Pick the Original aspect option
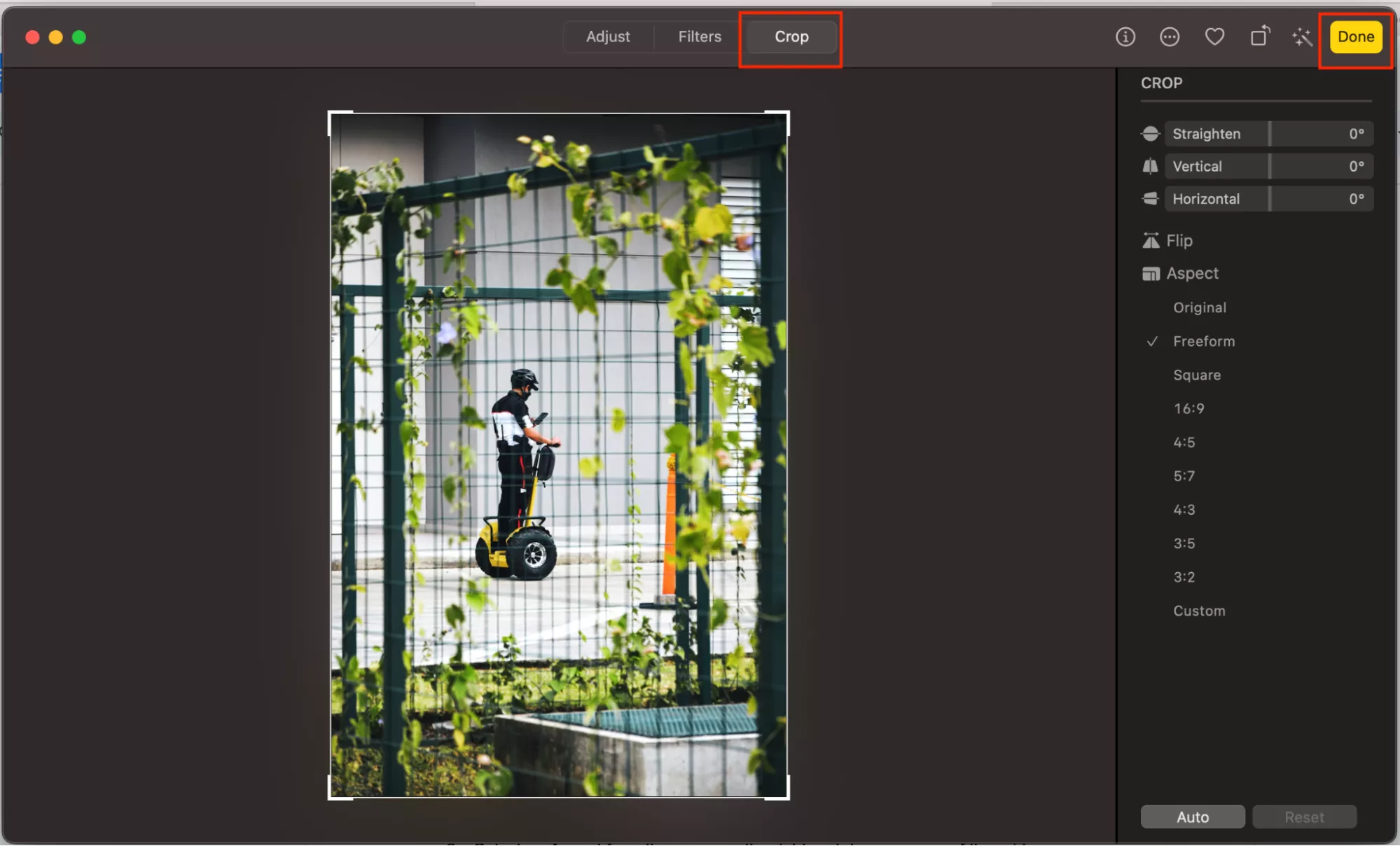Screen dimensions: 1400x846 1199,307
